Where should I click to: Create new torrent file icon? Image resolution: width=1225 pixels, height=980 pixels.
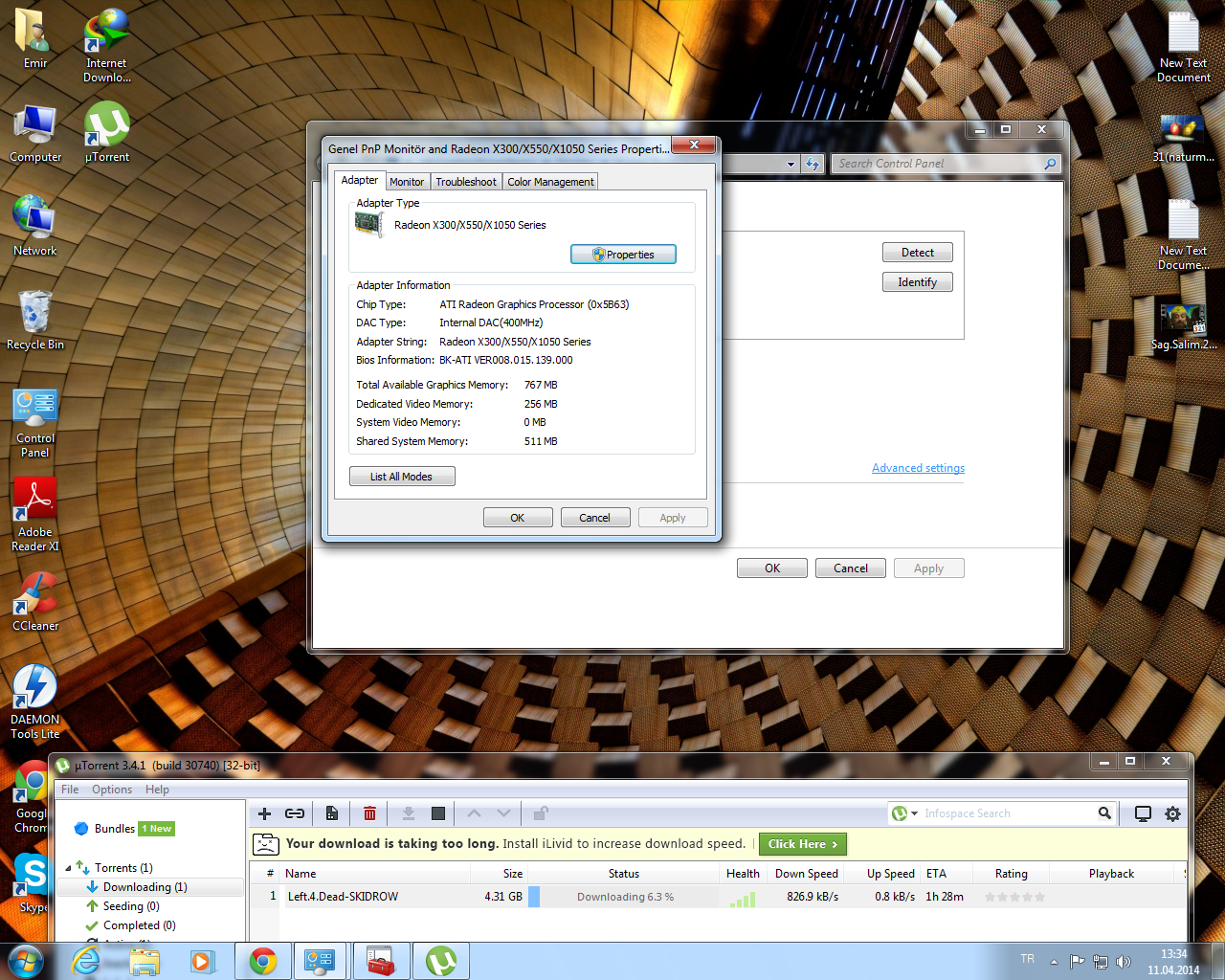point(332,813)
